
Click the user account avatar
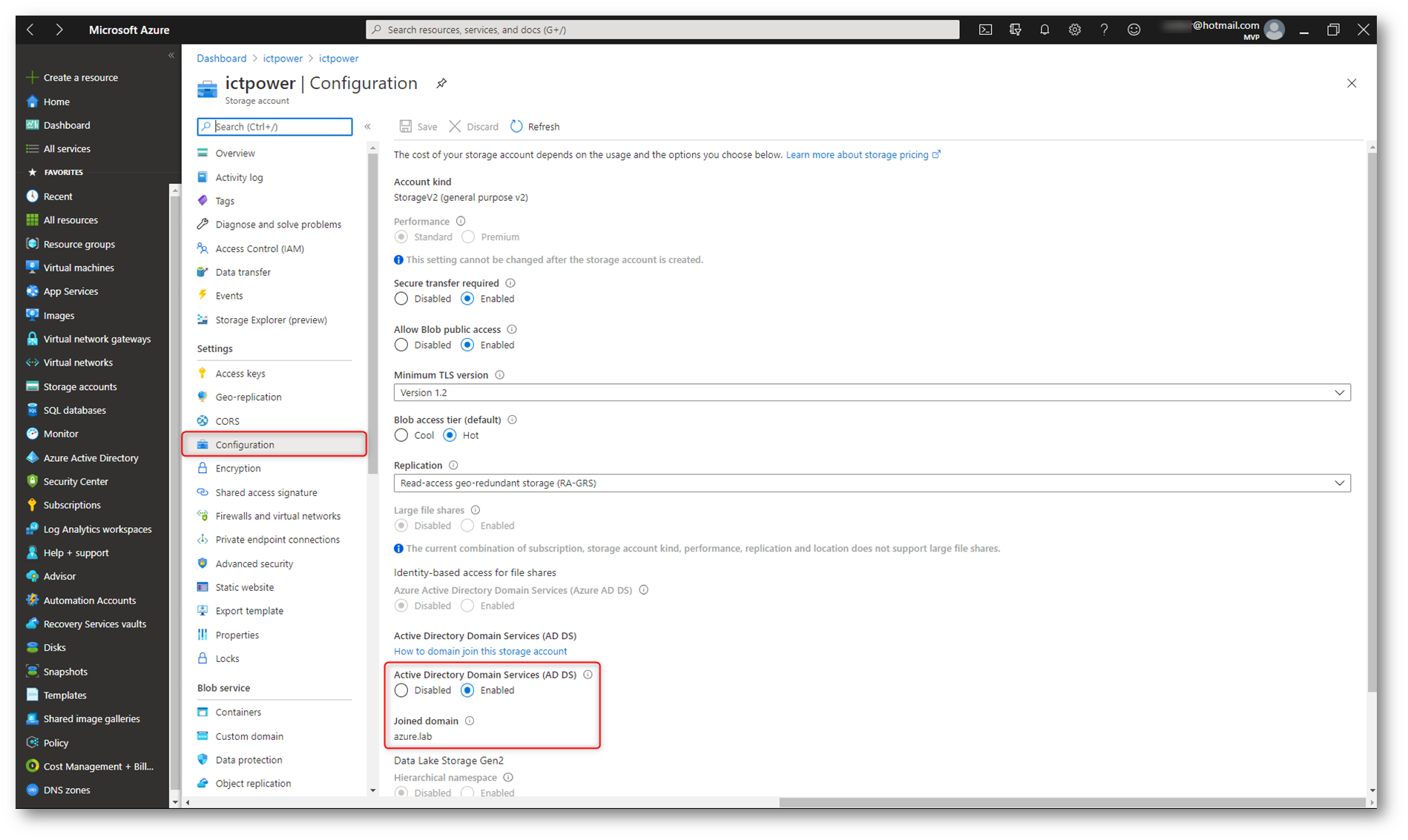pos(1274,30)
